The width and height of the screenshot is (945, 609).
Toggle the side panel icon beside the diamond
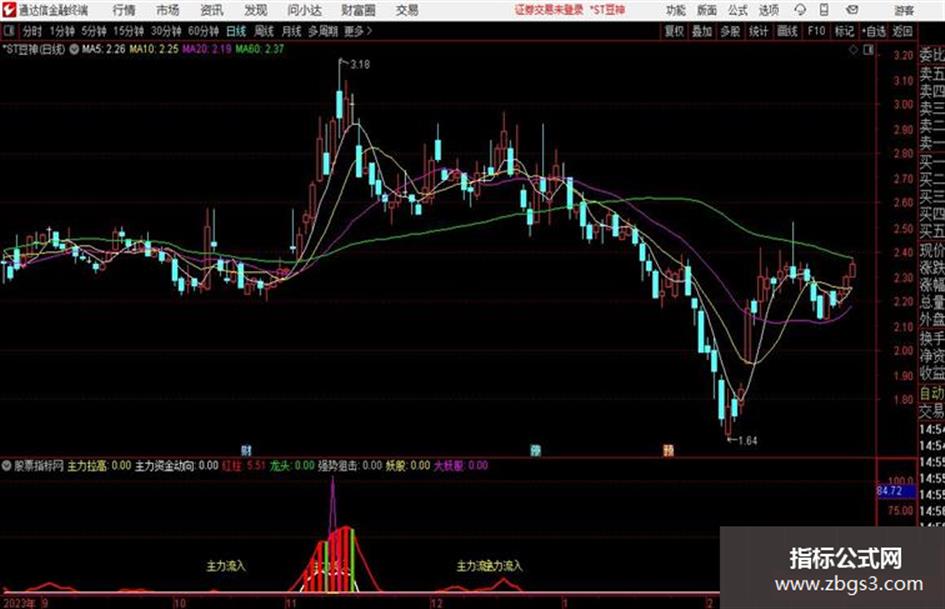click(x=868, y=51)
